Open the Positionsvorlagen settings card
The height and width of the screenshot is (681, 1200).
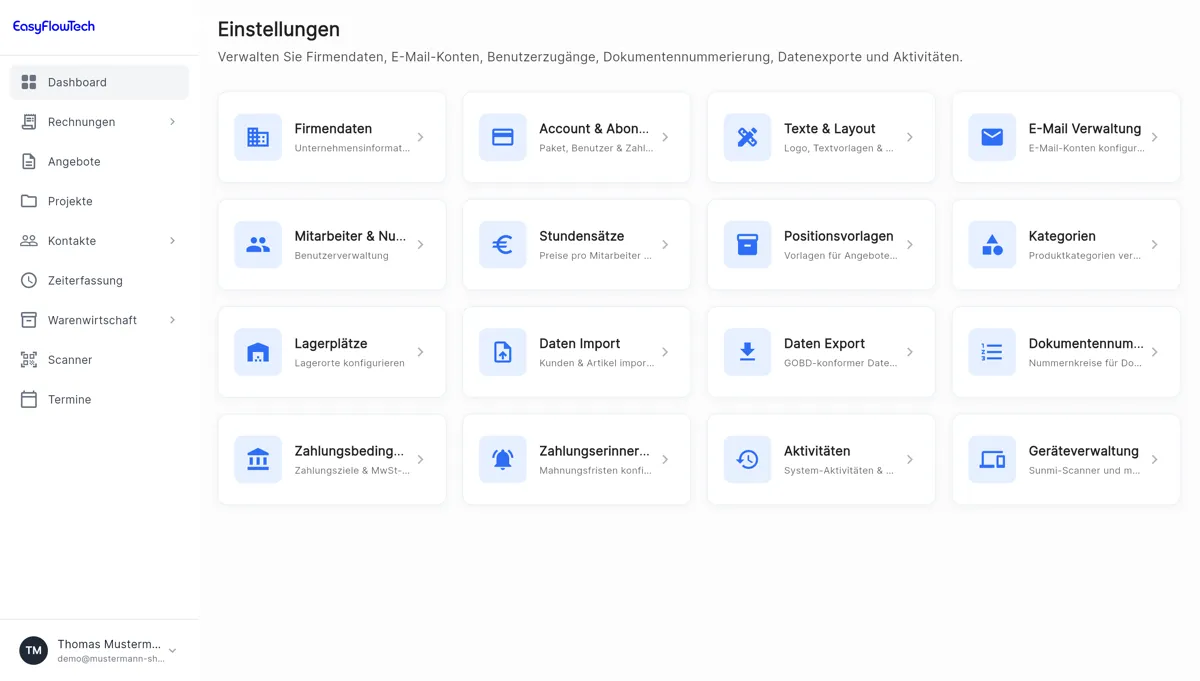[x=820, y=244]
